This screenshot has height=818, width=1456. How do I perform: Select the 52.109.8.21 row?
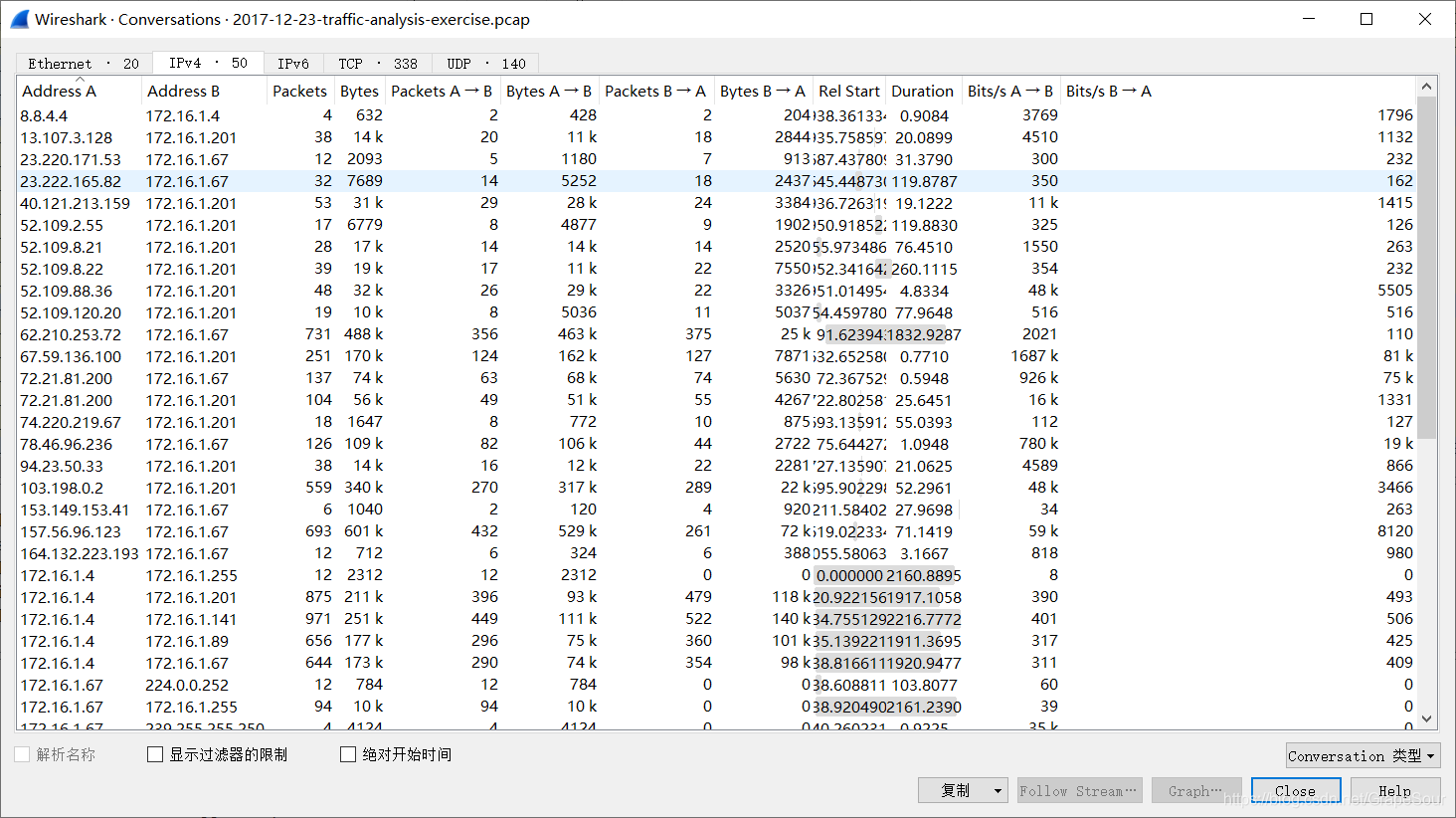(x=717, y=247)
